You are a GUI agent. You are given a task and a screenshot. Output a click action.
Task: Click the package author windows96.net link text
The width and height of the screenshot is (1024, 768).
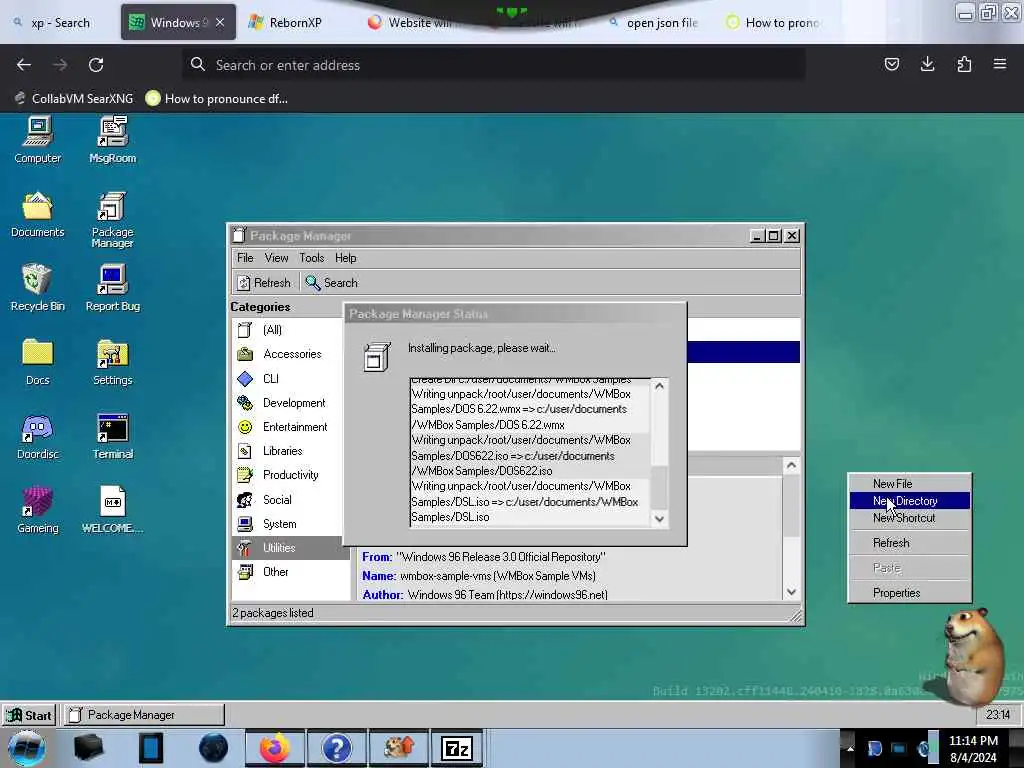[x=552, y=595]
